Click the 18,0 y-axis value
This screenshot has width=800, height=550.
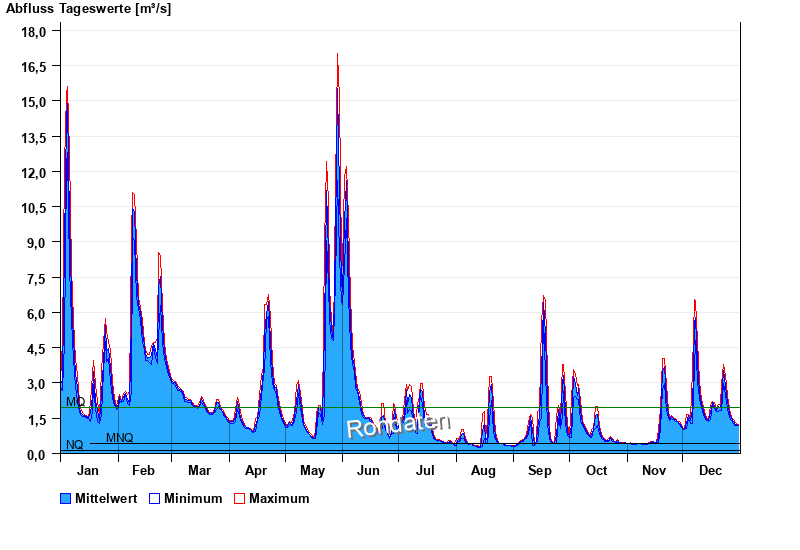[x=34, y=31]
